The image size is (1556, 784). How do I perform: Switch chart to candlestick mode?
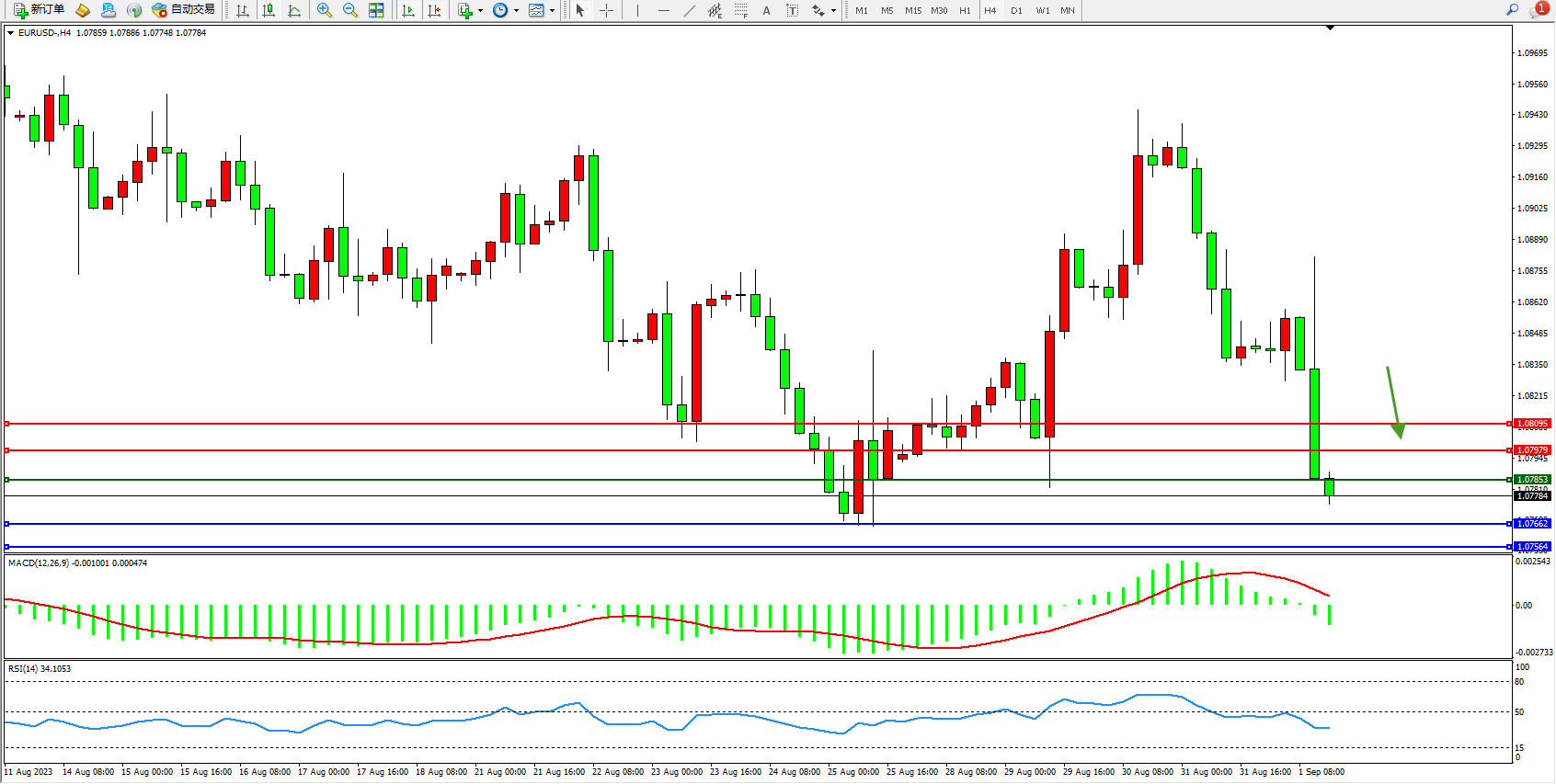tap(269, 10)
